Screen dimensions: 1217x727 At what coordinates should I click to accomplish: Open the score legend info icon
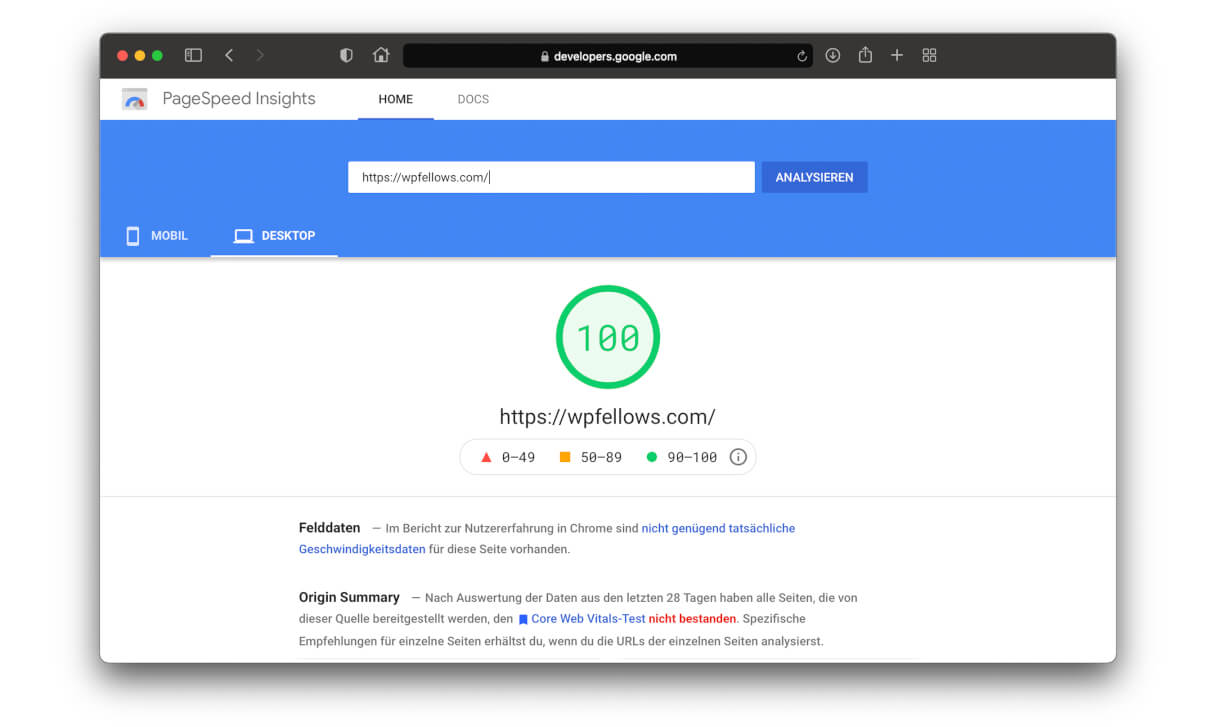click(x=738, y=457)
